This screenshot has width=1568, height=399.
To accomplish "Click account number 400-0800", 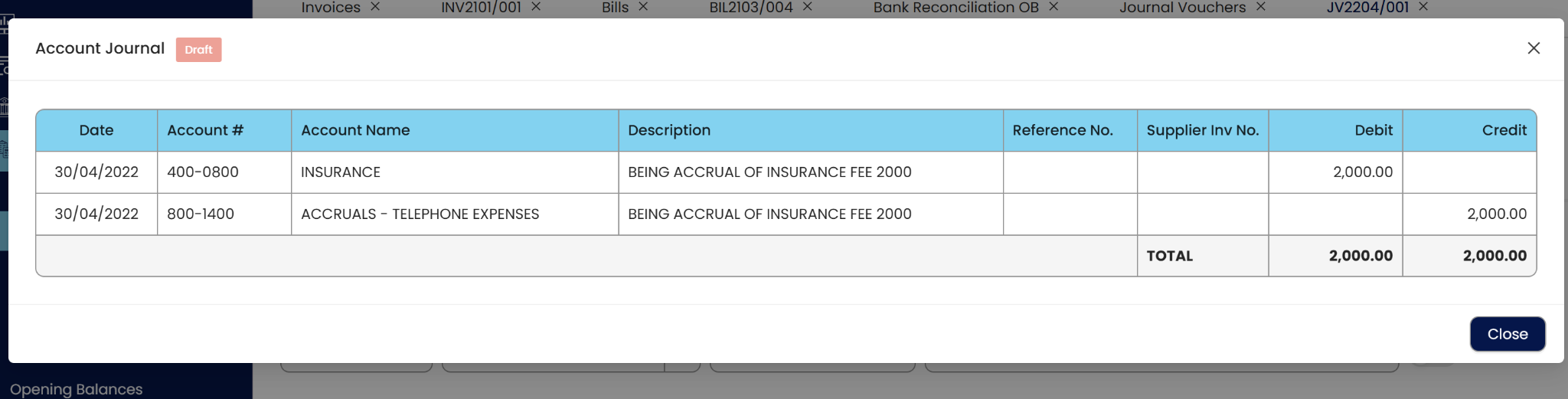I will (203, 172).
